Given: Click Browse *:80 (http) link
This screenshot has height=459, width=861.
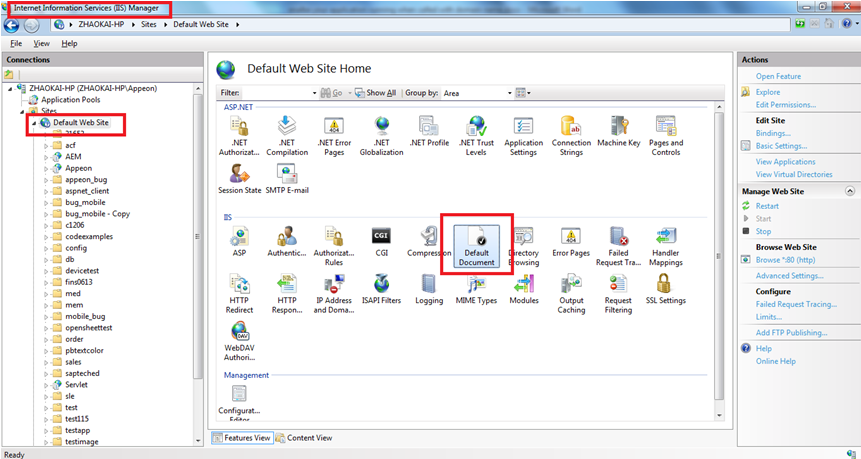Looking at the screenshot, I should [785, 260].
